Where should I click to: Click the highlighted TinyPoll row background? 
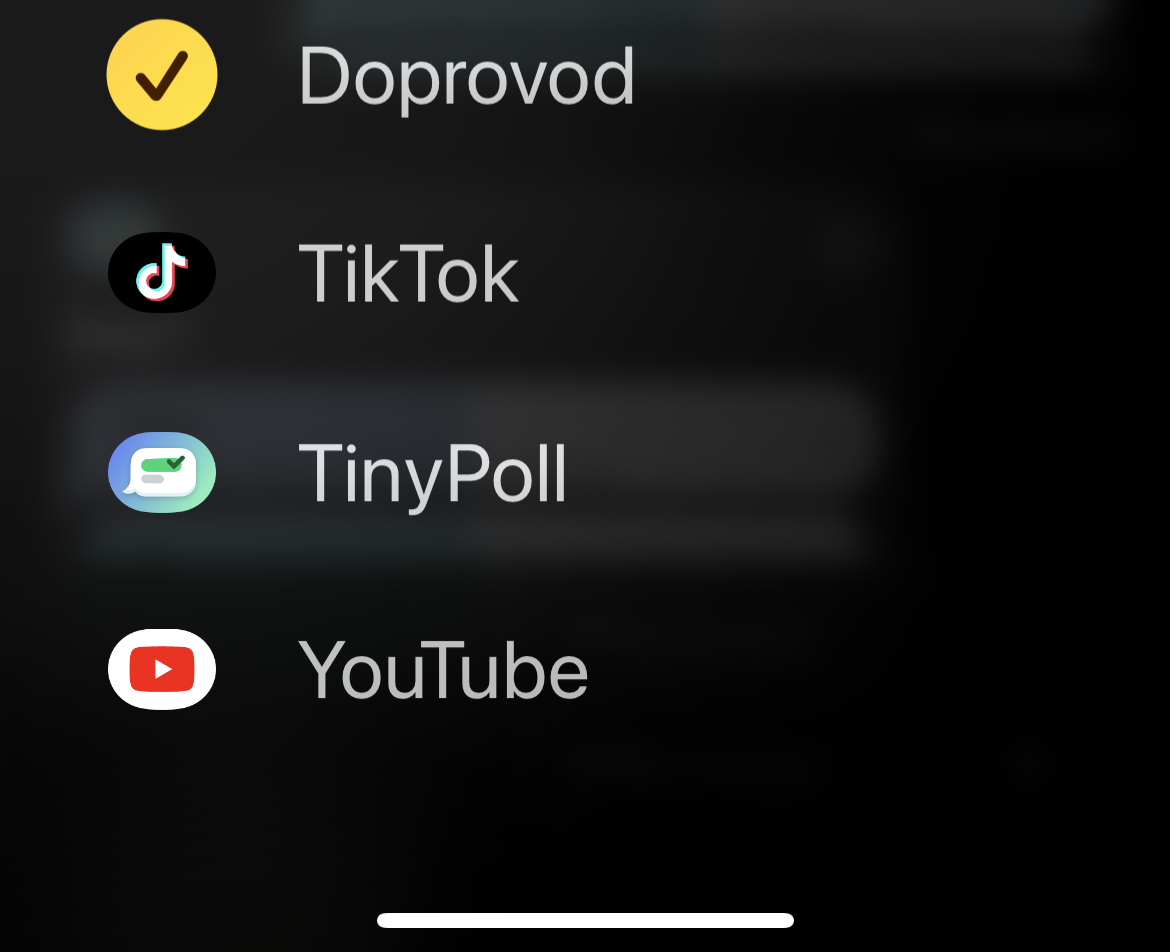478,472
